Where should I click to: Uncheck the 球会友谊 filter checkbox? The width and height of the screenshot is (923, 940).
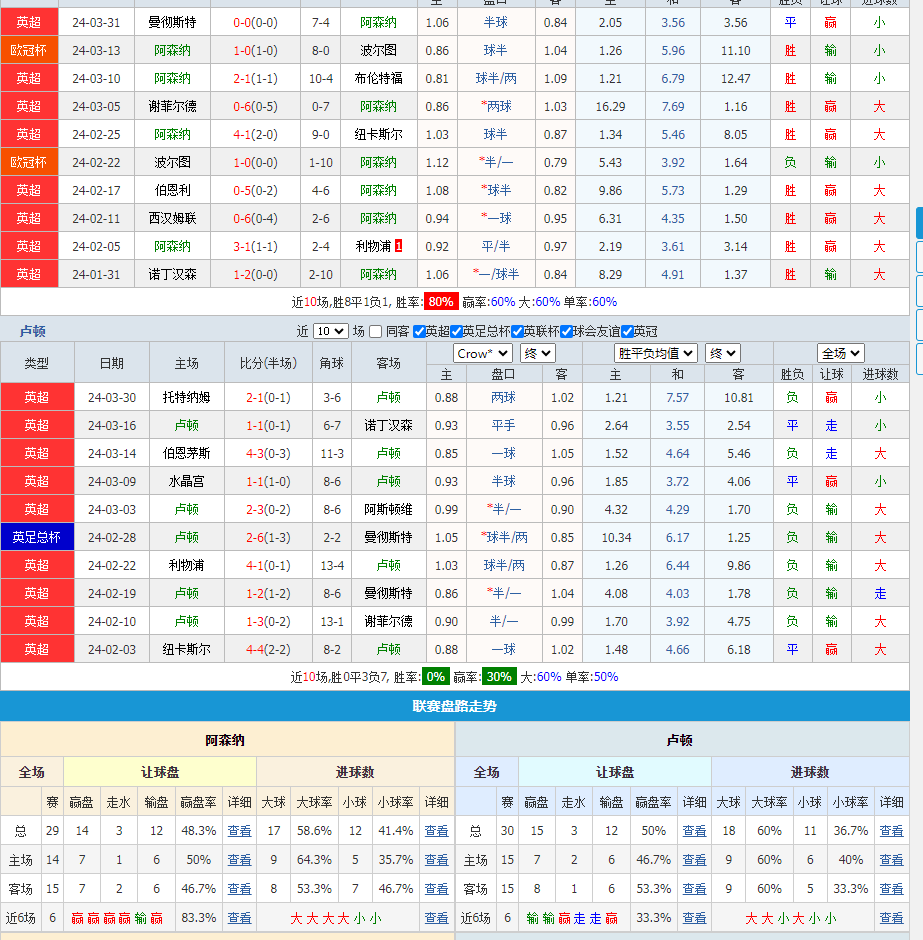click(567, 332)
